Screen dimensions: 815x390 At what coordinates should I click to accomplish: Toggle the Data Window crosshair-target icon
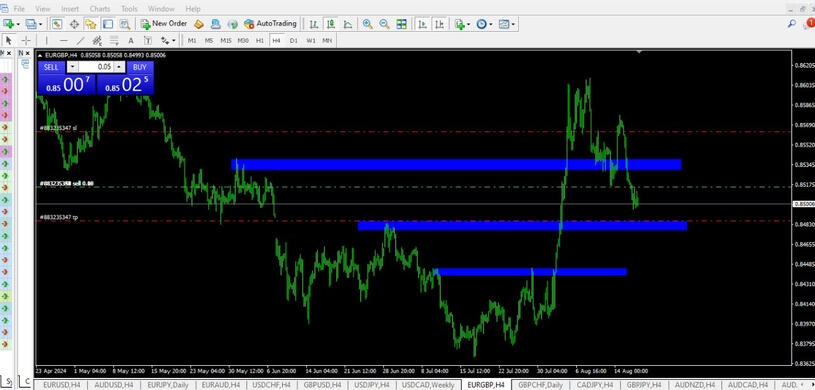click(74, 24)
